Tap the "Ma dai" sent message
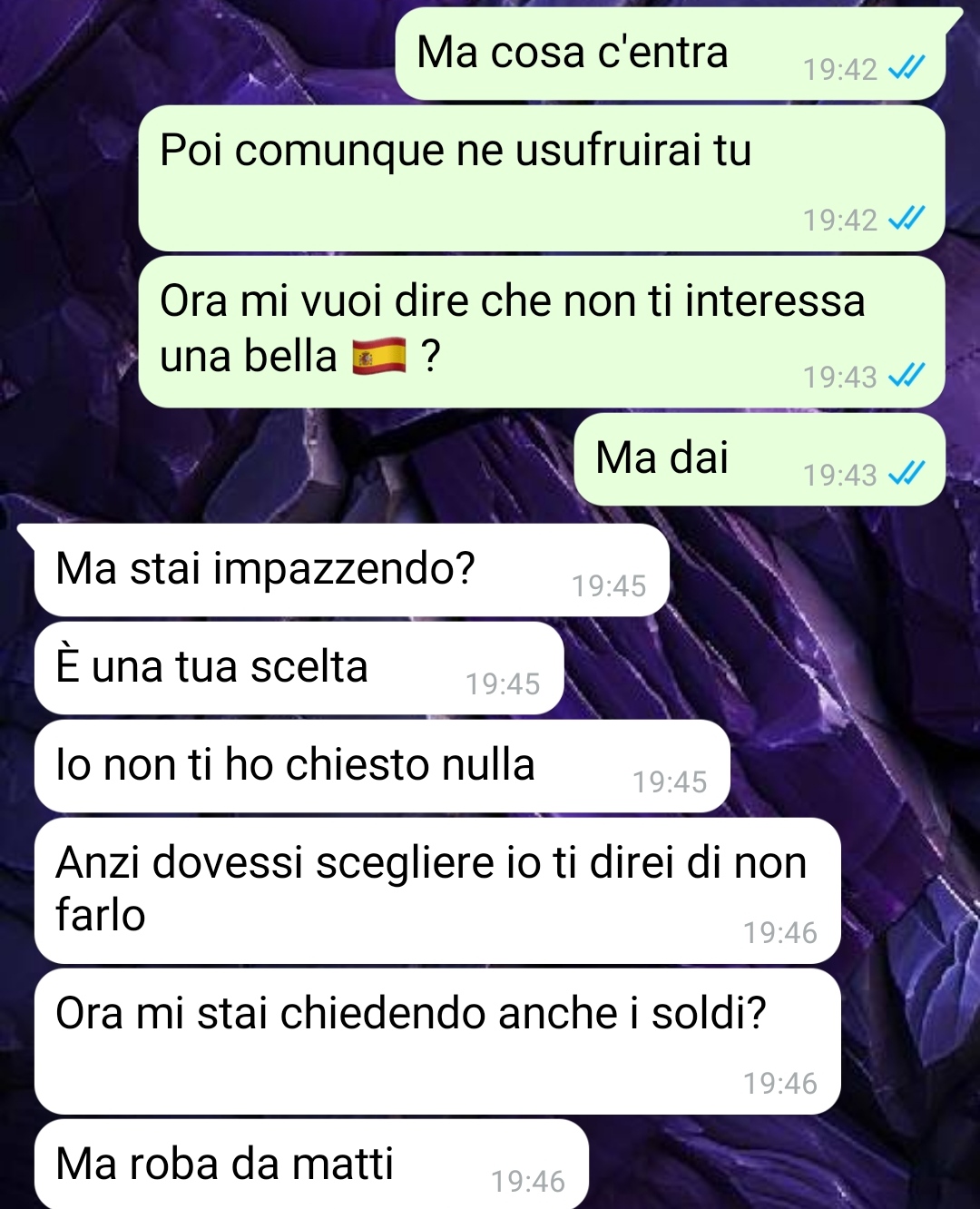980x1209 pixels. tap(760, 459)
